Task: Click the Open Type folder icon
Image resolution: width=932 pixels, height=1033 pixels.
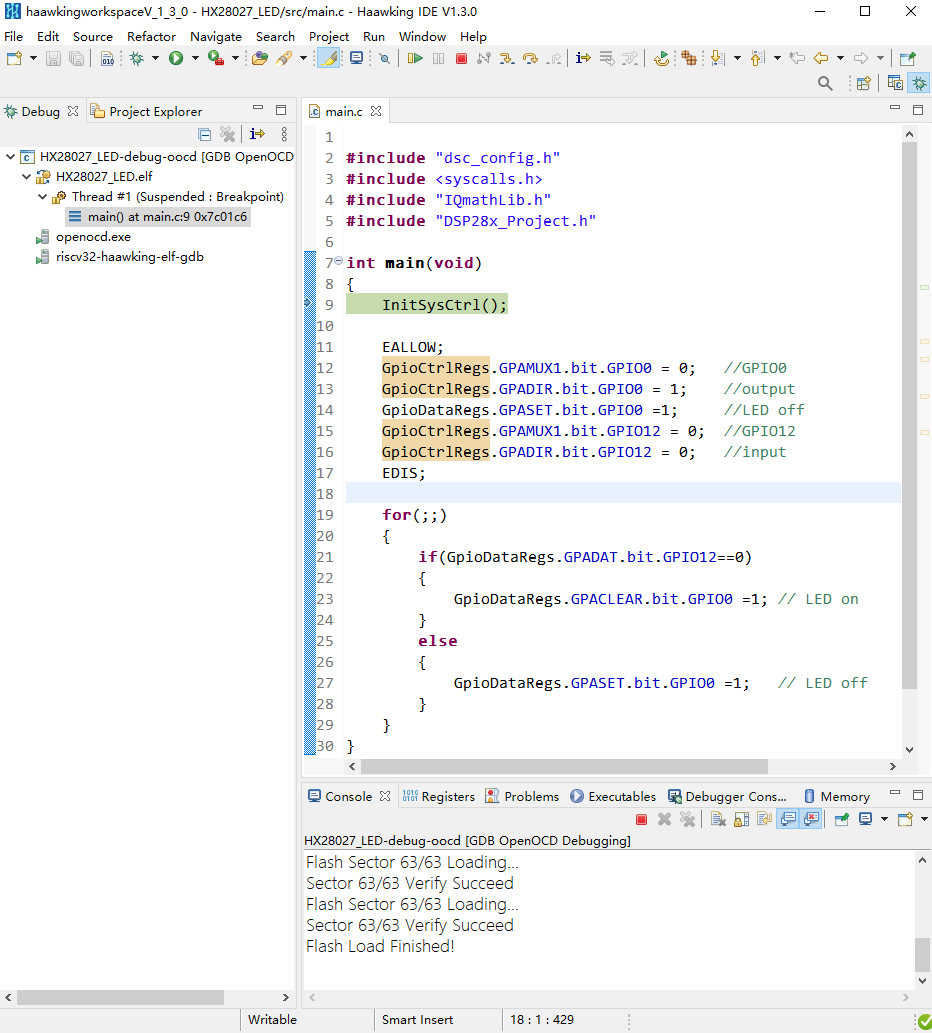Action: point(260,59)
